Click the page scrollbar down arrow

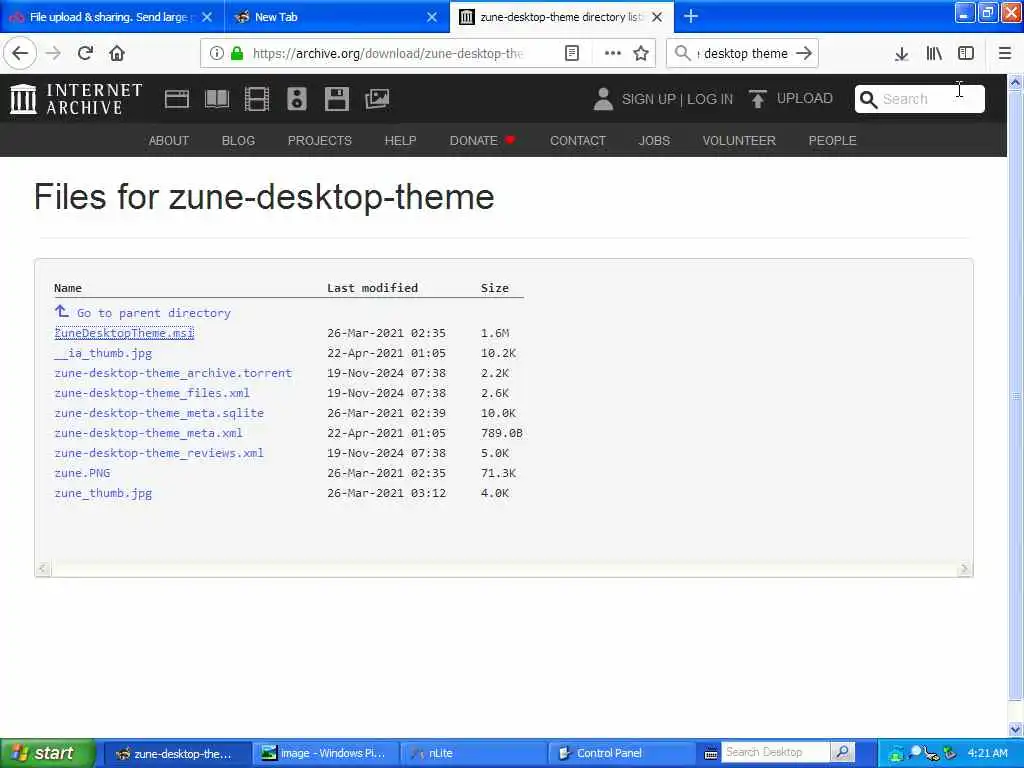pos(1016,729)
